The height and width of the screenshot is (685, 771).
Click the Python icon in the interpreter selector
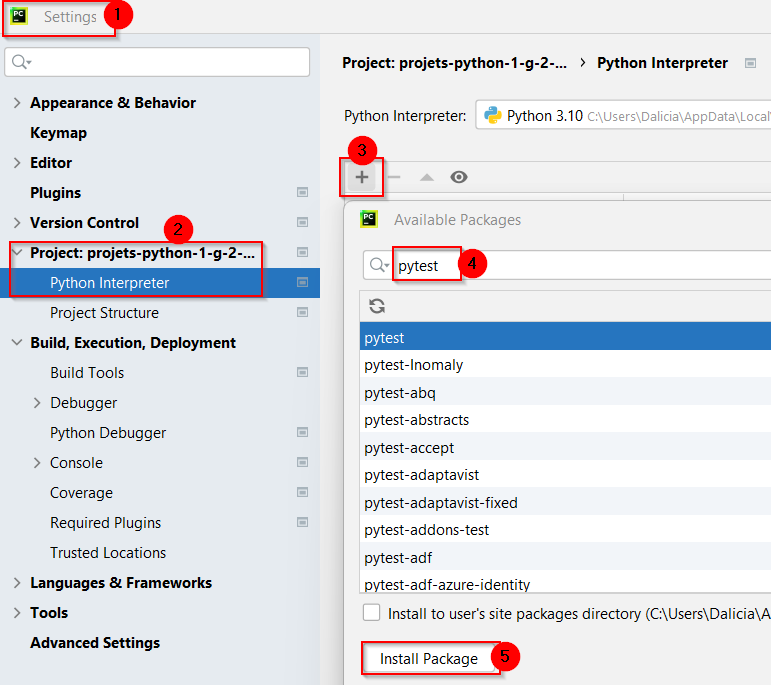(492, 116)
